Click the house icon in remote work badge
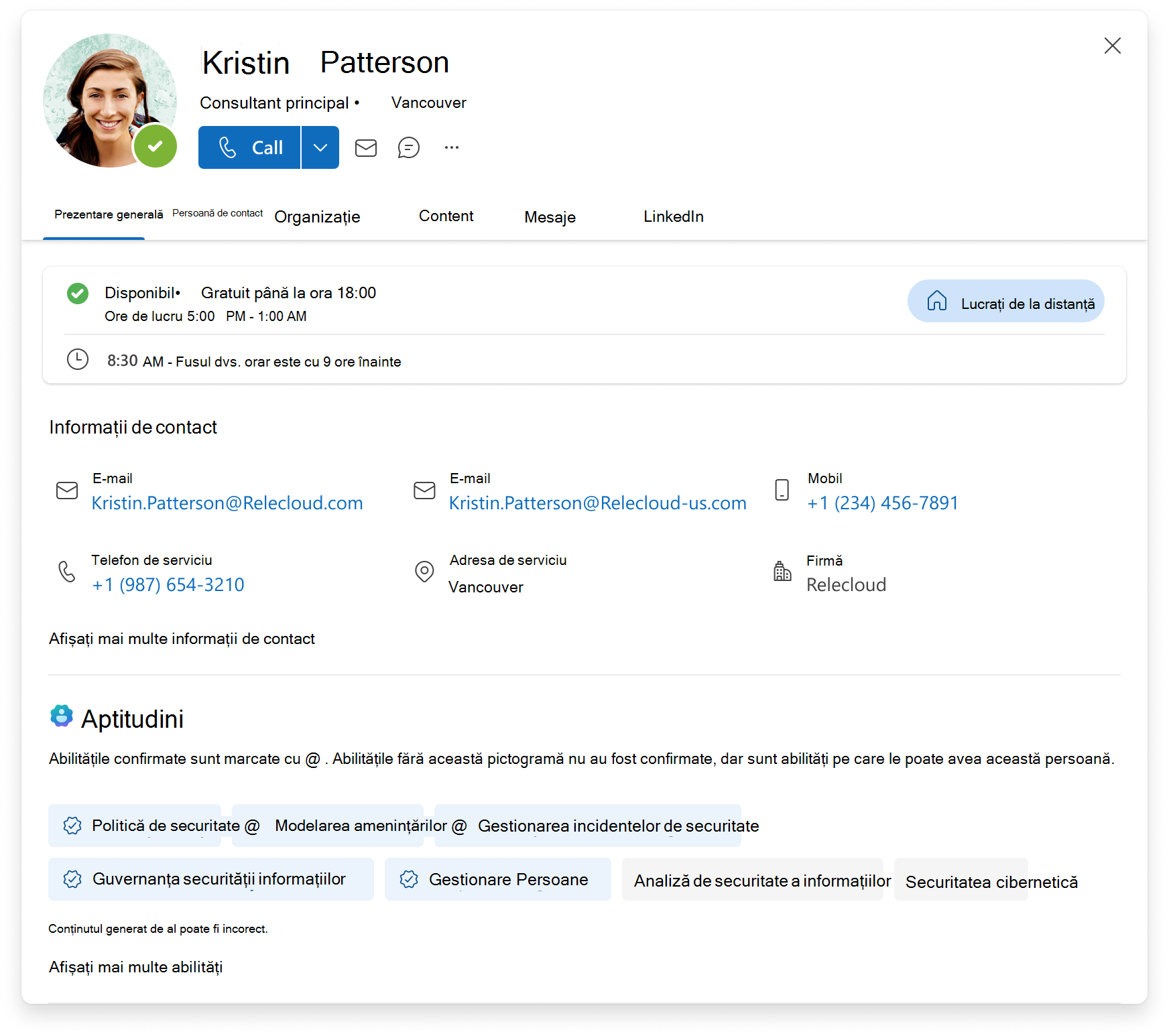 point(937,301)
